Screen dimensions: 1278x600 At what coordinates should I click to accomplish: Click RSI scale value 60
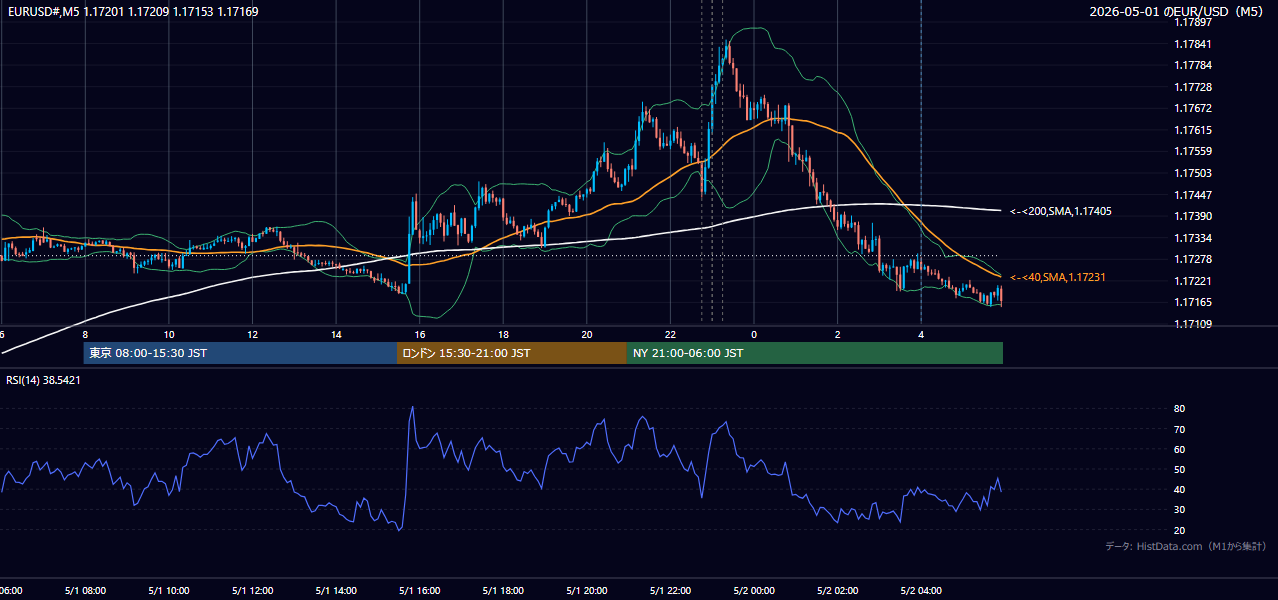[1180, 449]
